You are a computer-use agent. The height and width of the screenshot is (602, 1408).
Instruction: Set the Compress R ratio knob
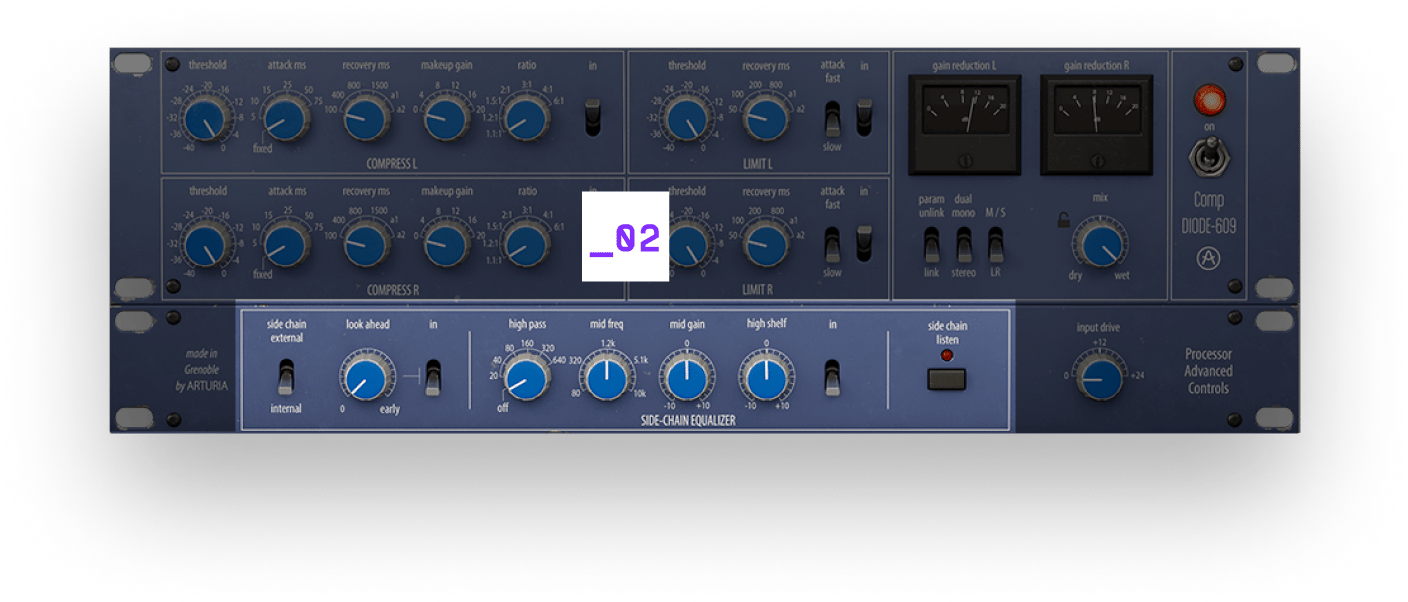526,243
